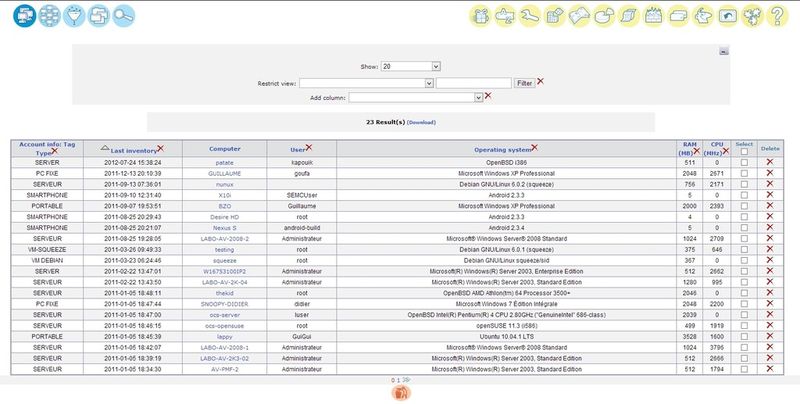
Task: Open computer LABO-AV-2008-2 details
Action: pos(224,239)
